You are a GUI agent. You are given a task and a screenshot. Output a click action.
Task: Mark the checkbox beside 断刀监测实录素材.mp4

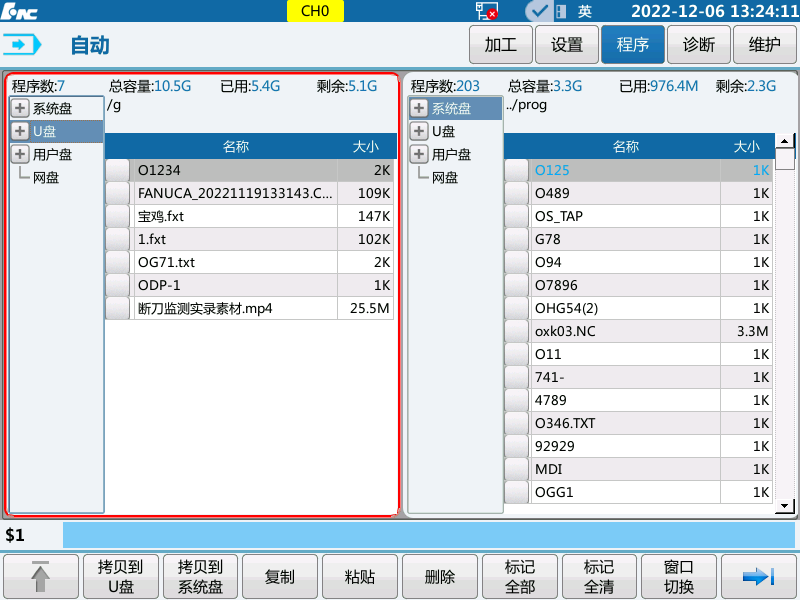click(x=117, y=308)
